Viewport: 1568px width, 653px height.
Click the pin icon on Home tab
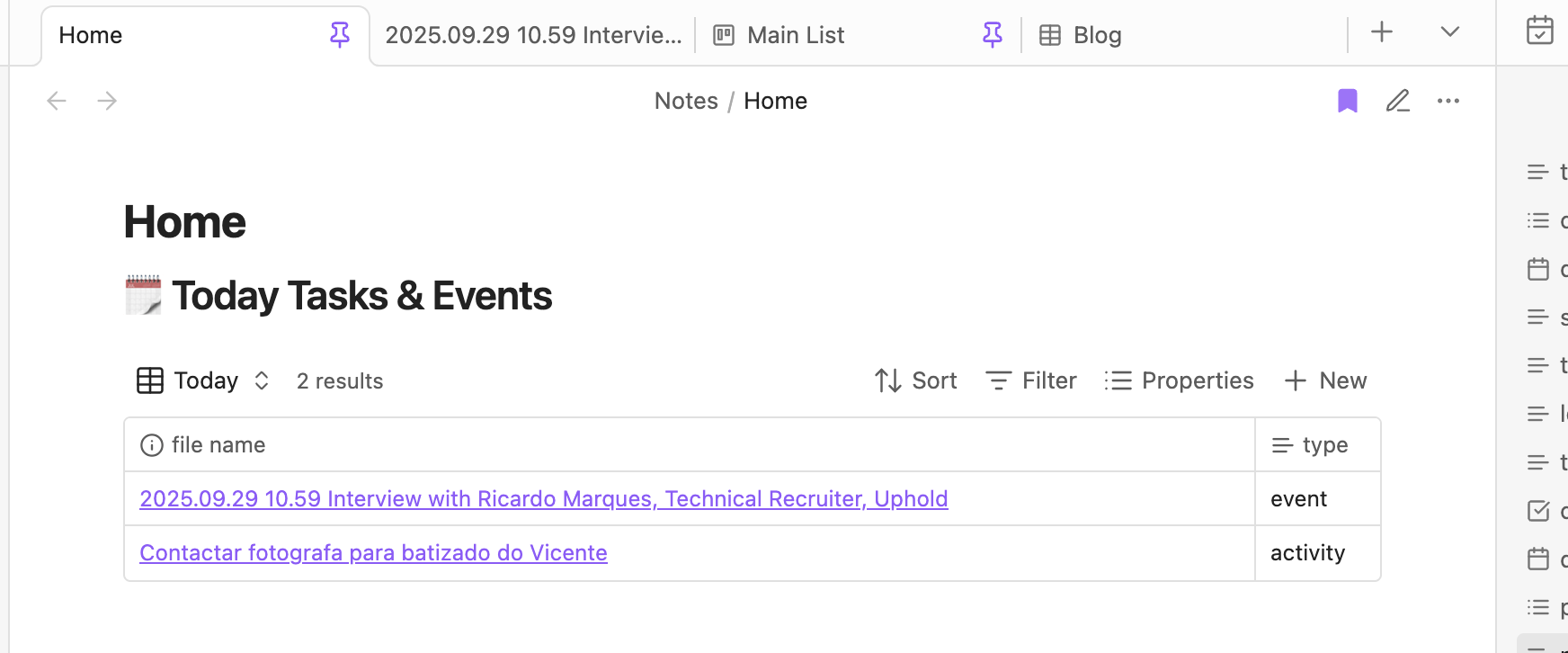(x=340, y=35)
